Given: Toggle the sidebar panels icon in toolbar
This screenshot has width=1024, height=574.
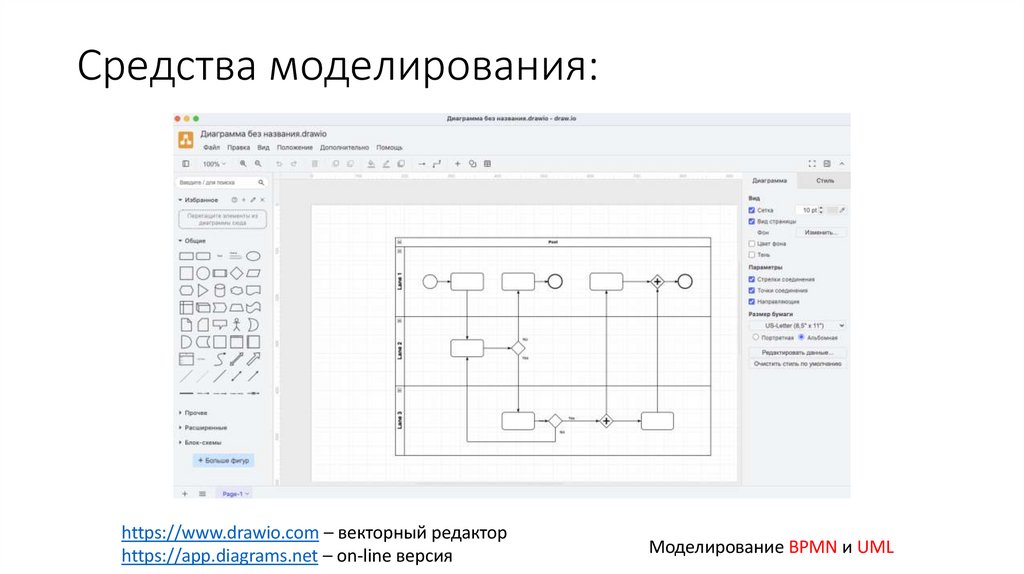Looking at the screenshot, I should coord(185,164).
